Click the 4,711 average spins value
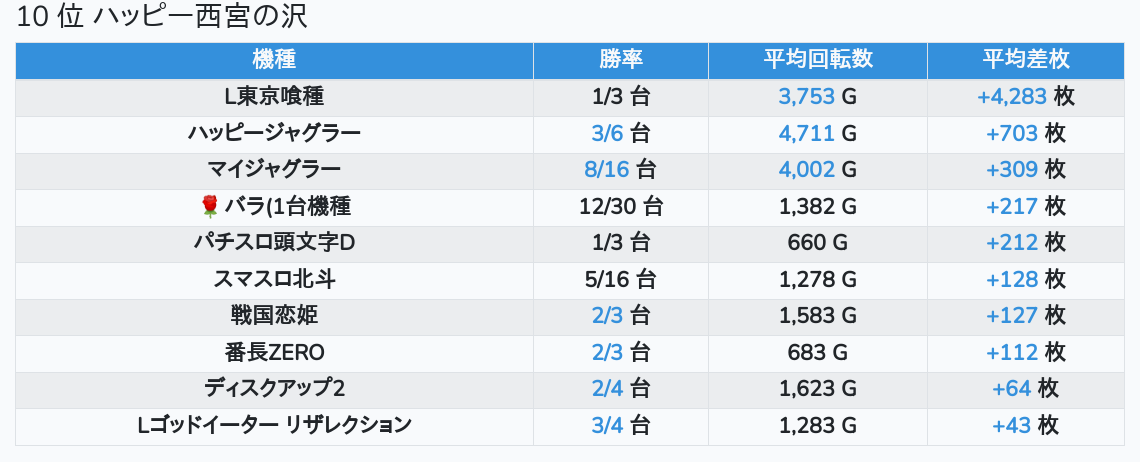The height and width of the screenshot is (462, 1140). coord(806,133)
